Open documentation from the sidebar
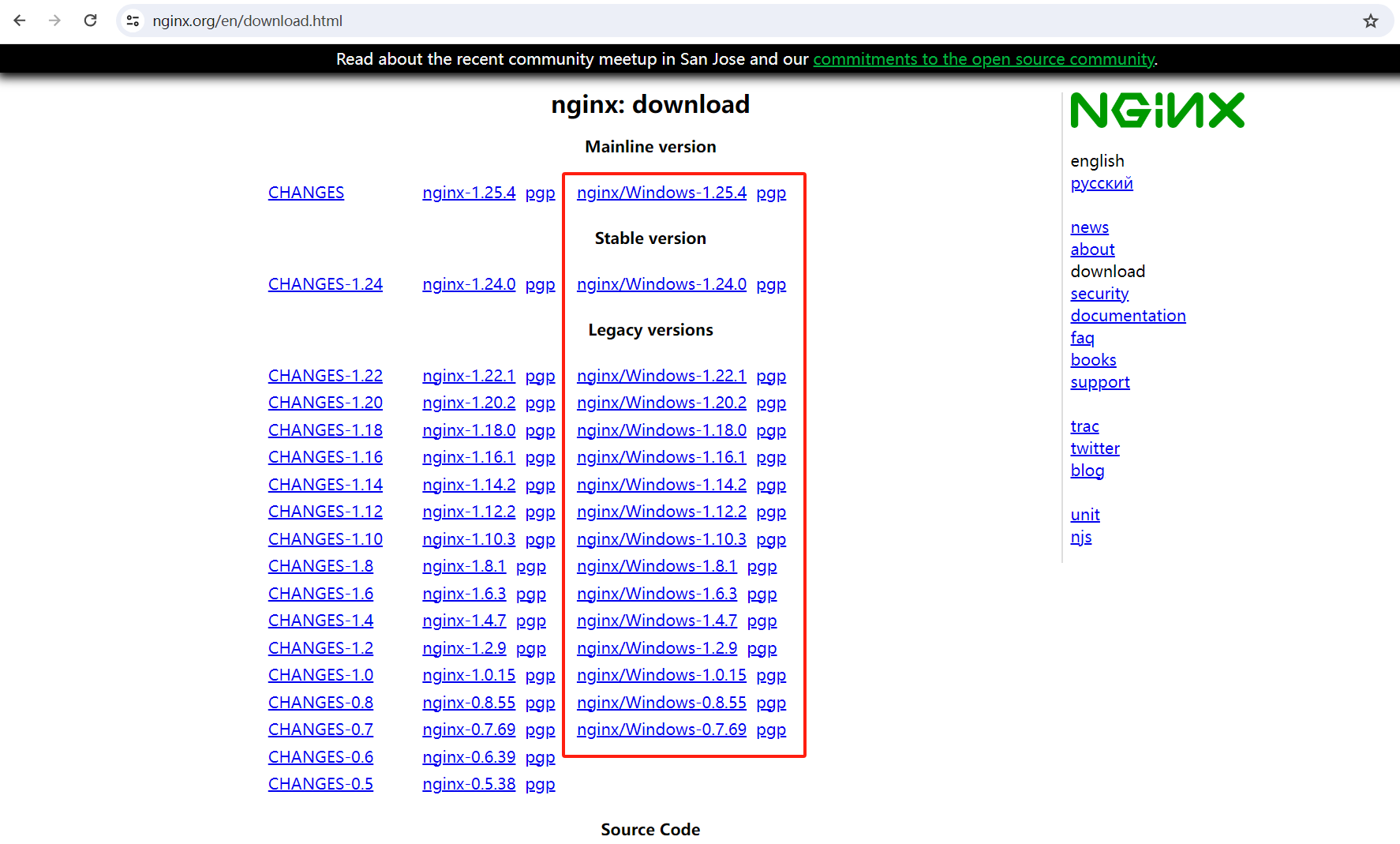The image size is (1400, 844). click(1128, 316)
